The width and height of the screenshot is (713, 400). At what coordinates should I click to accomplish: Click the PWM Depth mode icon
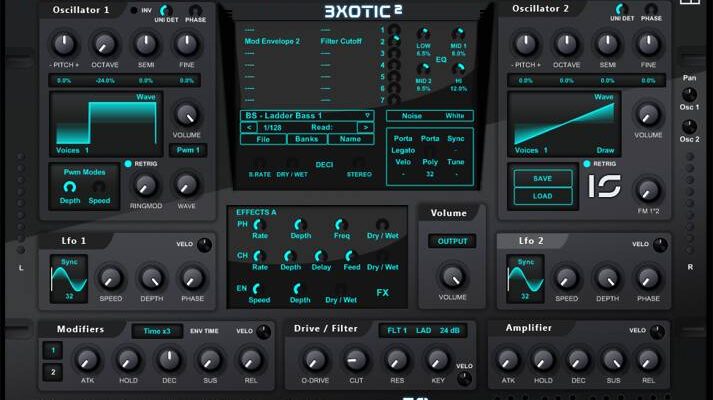[69, 187]
